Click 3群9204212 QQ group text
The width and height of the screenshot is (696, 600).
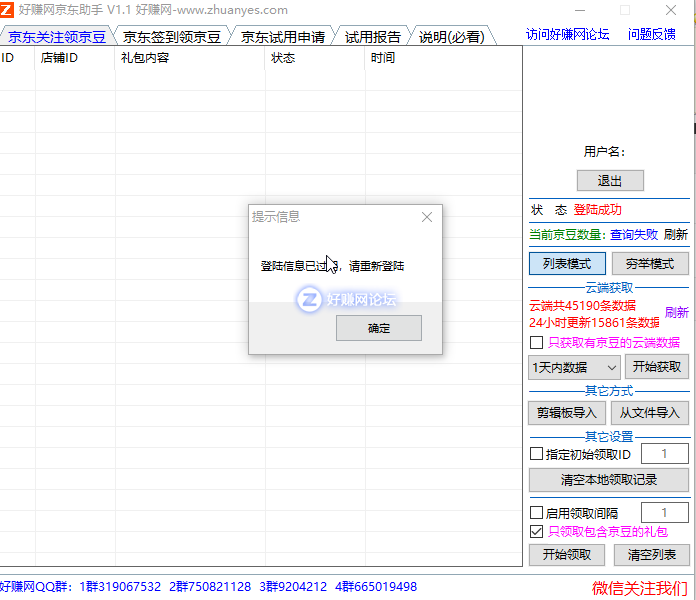(x=293, y=587)
